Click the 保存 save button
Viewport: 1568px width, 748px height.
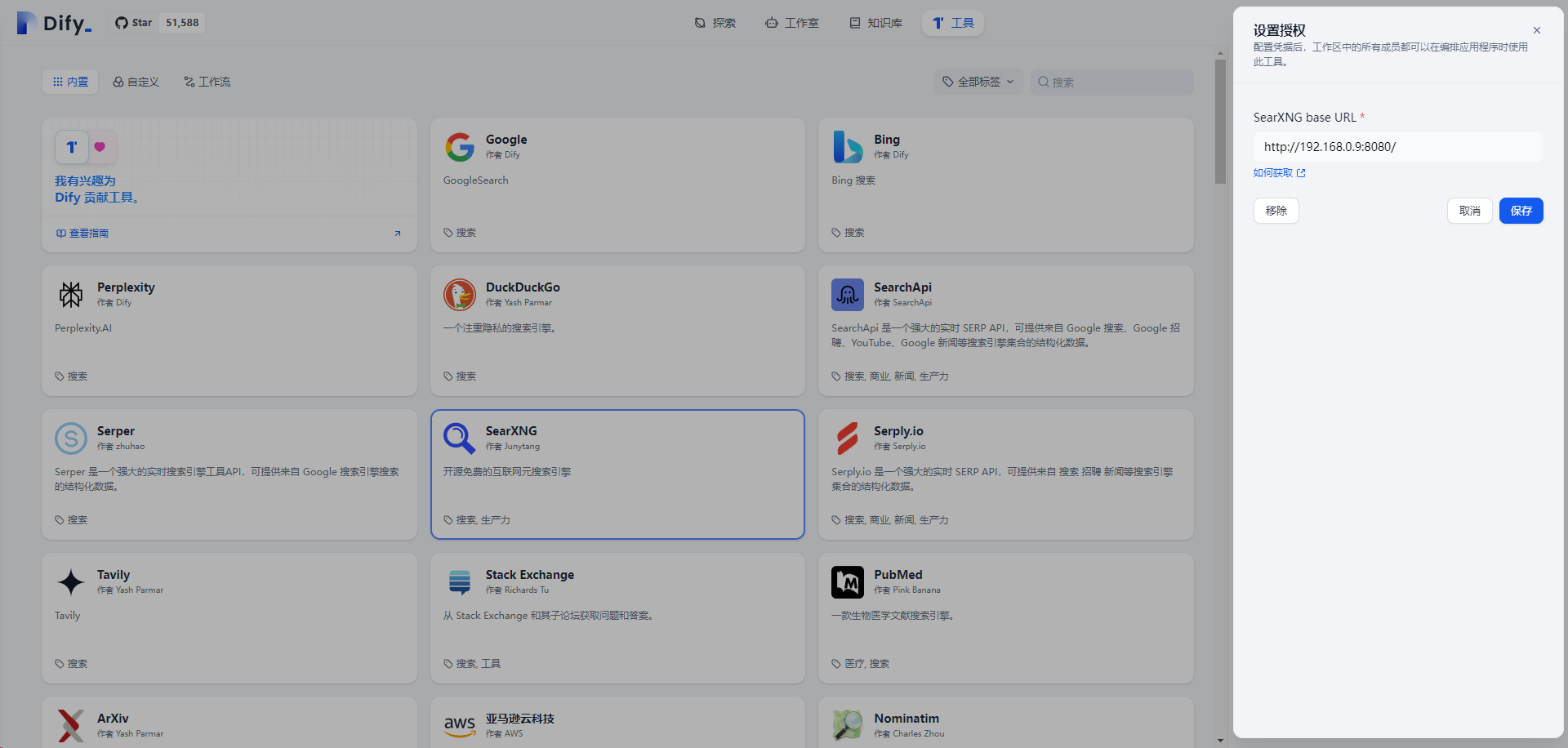(1521, 211)
